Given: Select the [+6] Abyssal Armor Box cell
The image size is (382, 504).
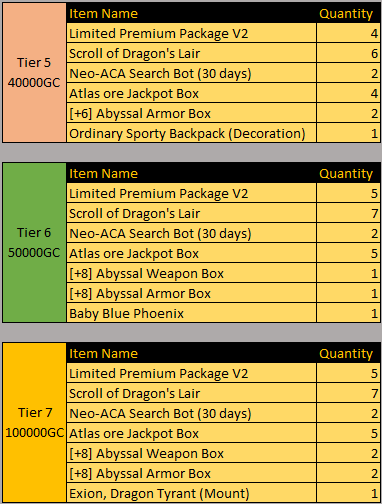Looking at the screenshot, I should [191, 113].
